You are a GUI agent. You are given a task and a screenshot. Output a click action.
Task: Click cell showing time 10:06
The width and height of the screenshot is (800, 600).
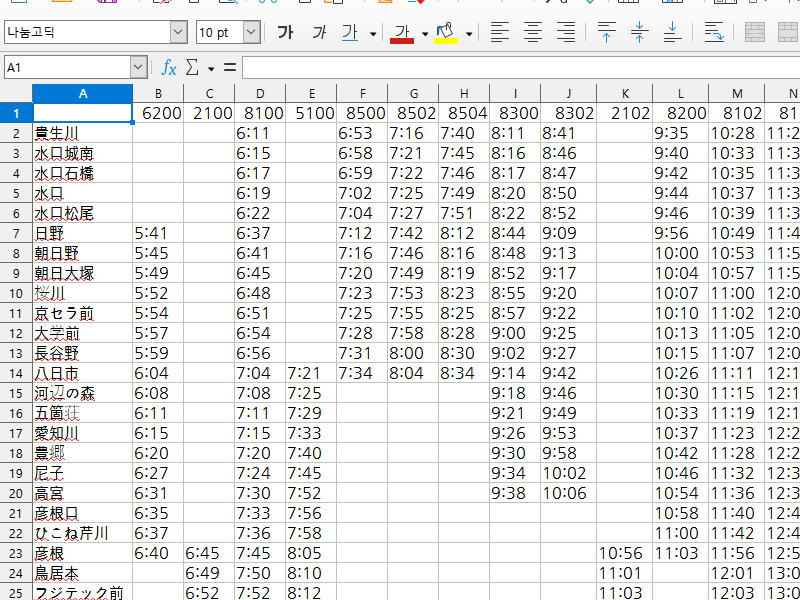coord(568,493)
